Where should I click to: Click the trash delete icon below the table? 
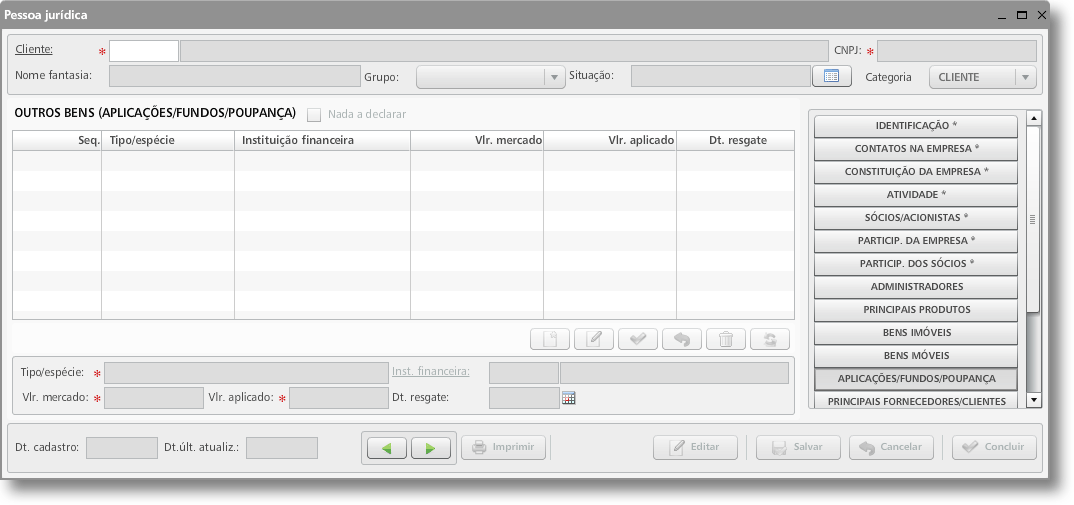[726, 339]
